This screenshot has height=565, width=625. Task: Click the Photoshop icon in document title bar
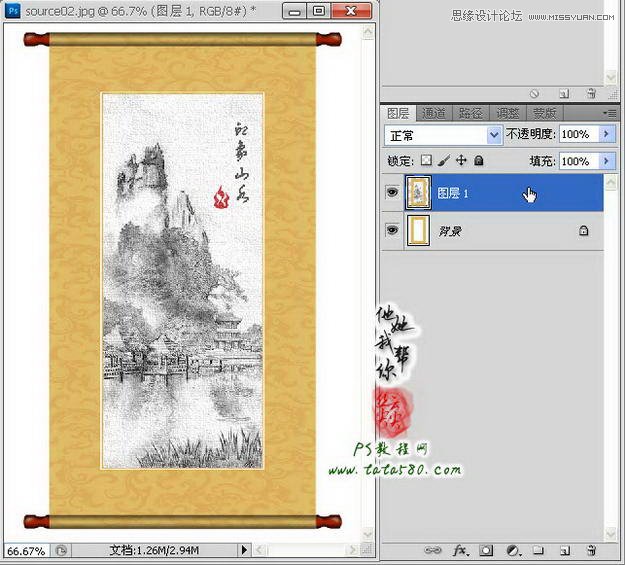(13, 10)
